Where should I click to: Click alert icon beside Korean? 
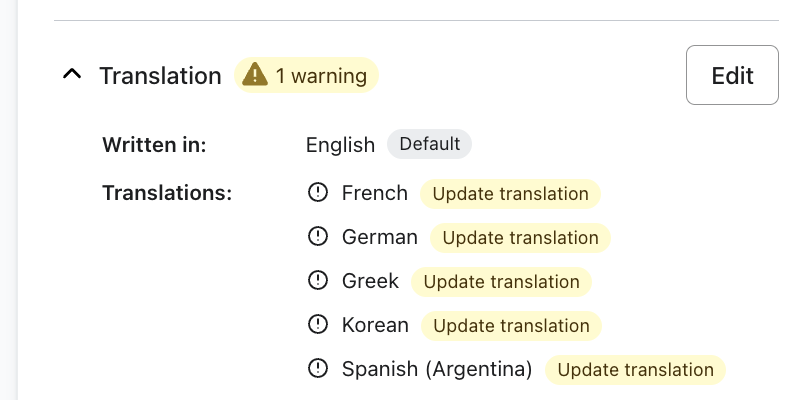point(318,325)
